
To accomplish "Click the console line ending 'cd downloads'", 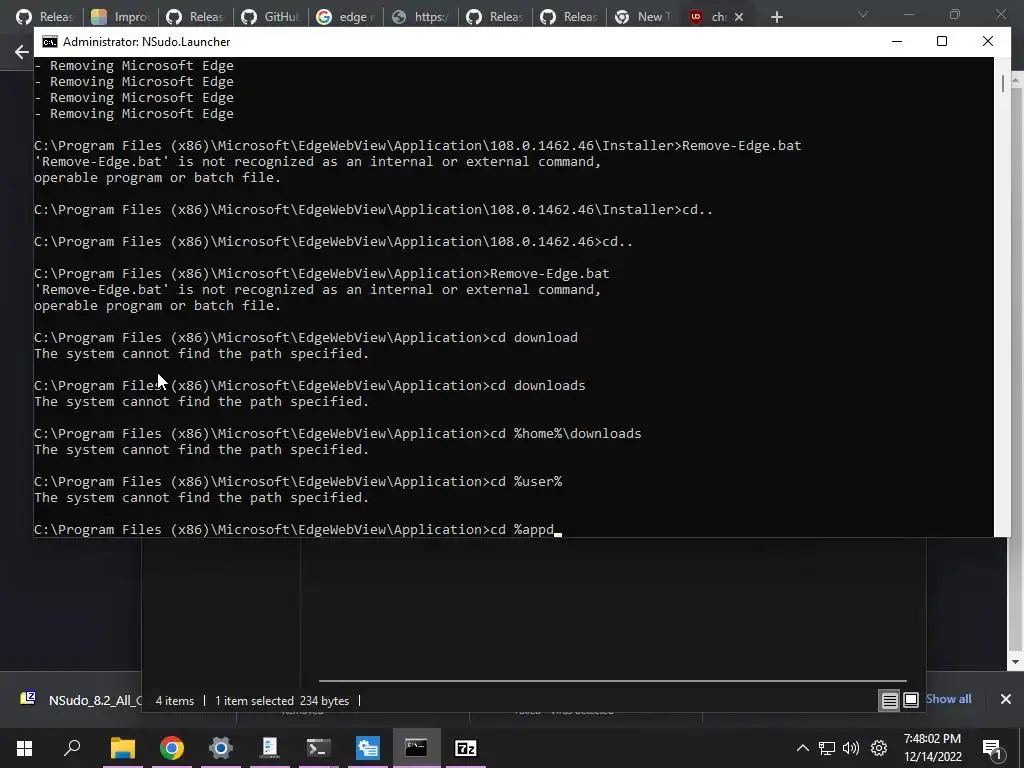I will pyautogui.click(x=310, y=386).
